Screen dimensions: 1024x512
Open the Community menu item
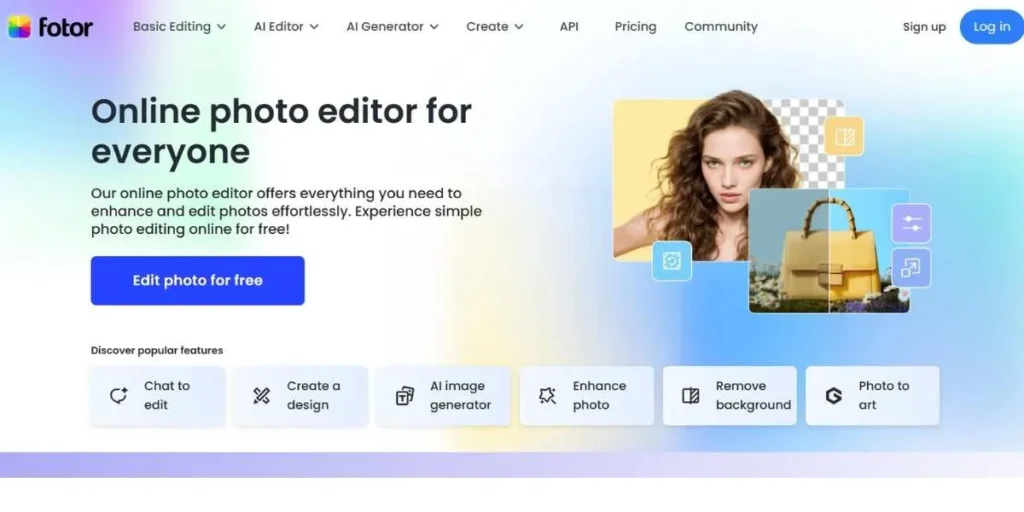720,27
